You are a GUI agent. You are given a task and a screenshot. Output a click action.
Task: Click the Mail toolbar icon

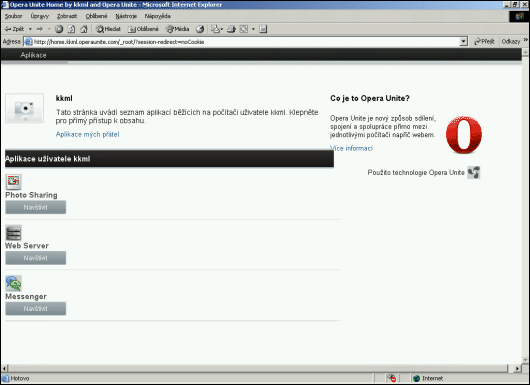pyautogui.click(x=217, y=29)
